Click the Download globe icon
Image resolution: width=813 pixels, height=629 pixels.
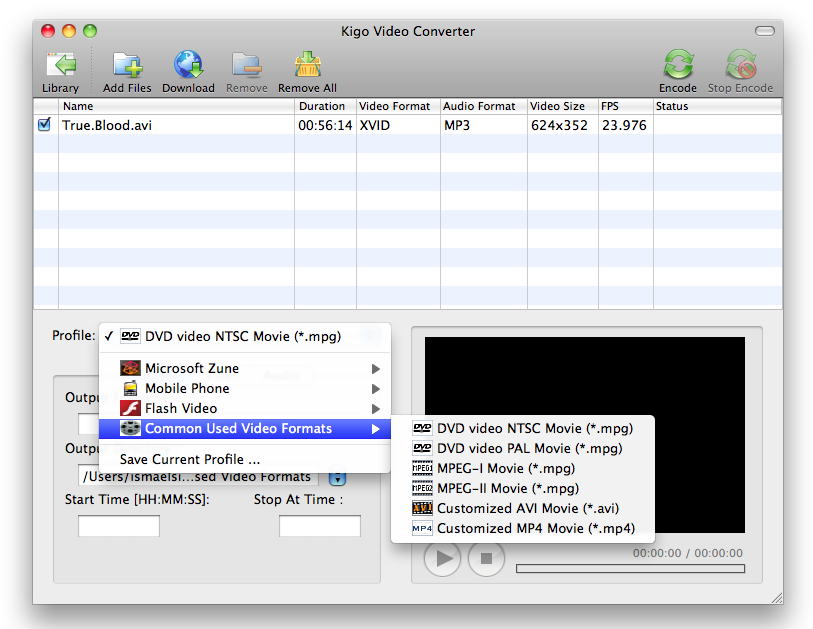click(x=188, y=65)
